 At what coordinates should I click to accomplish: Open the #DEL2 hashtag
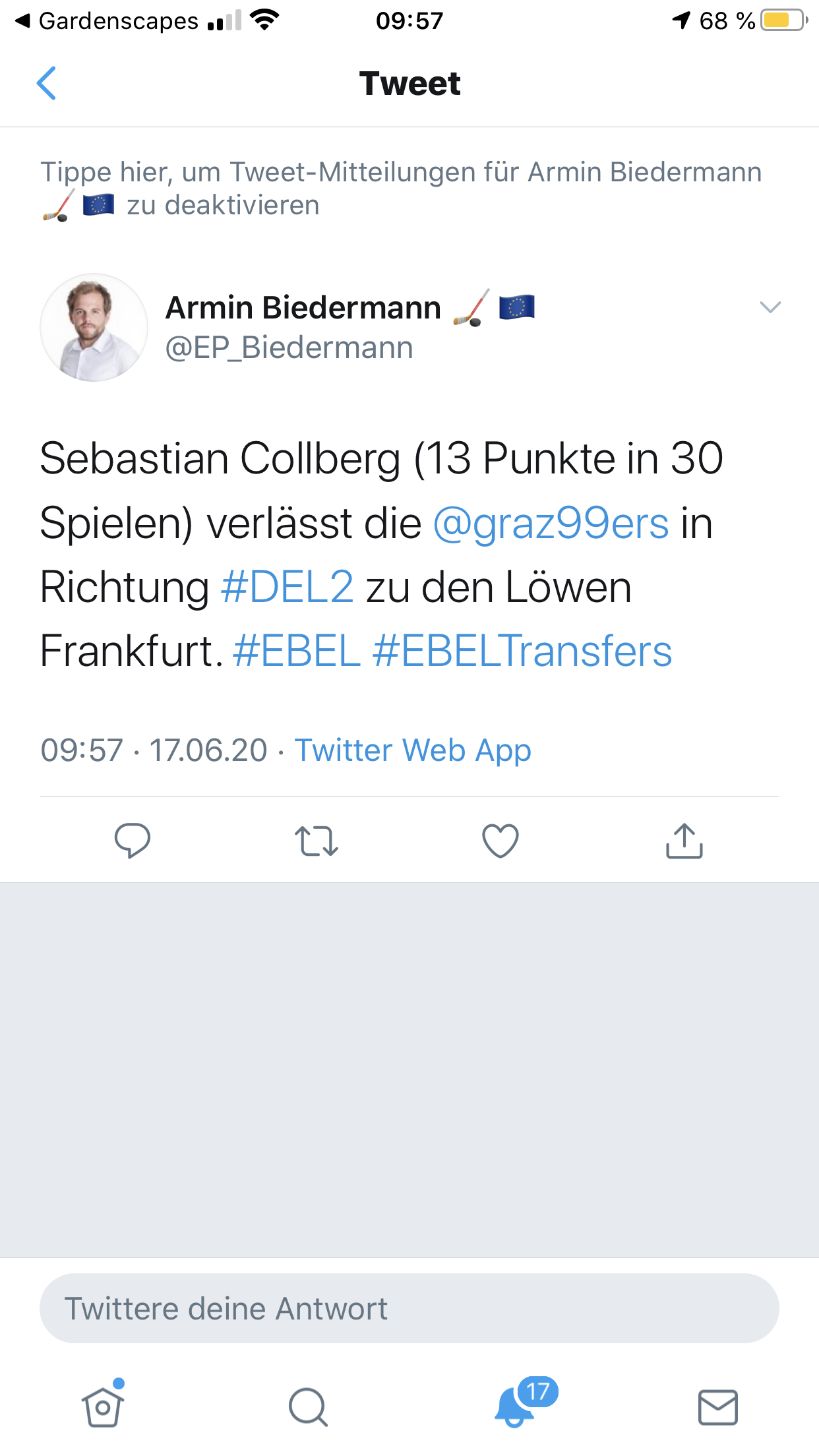(x=288, y=588)
